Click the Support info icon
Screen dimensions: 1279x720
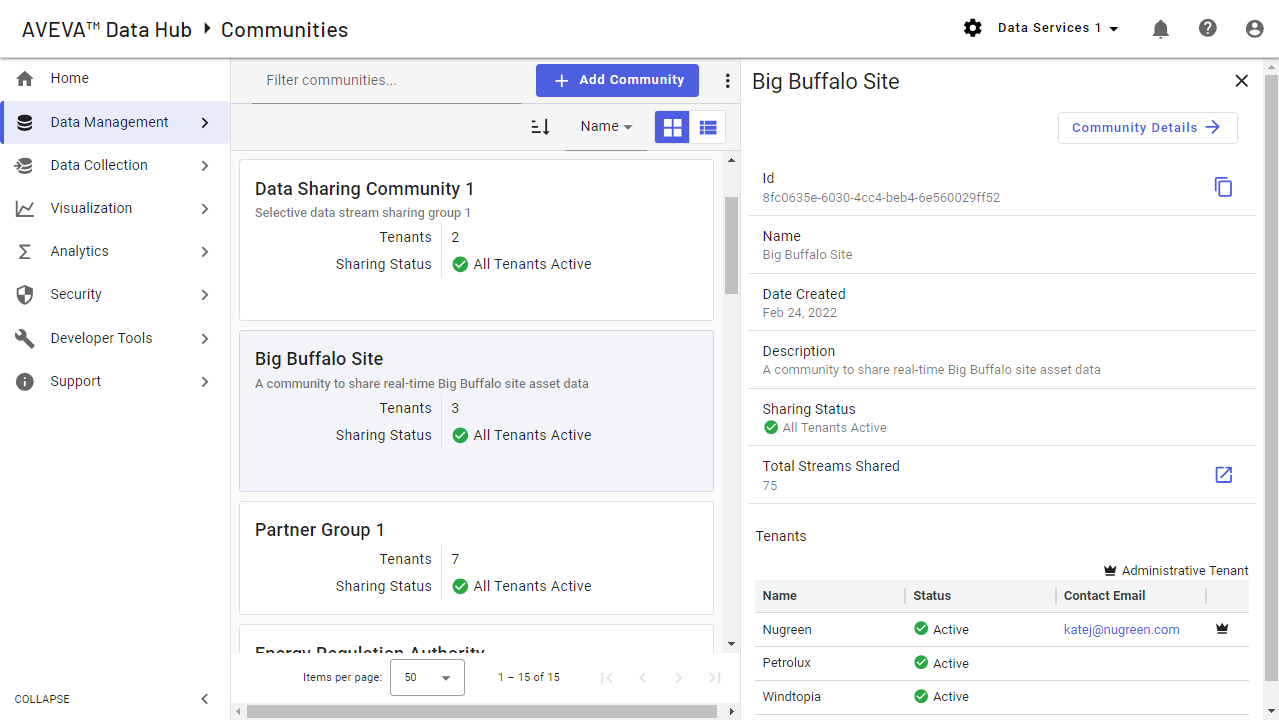(x=25, y=381)
